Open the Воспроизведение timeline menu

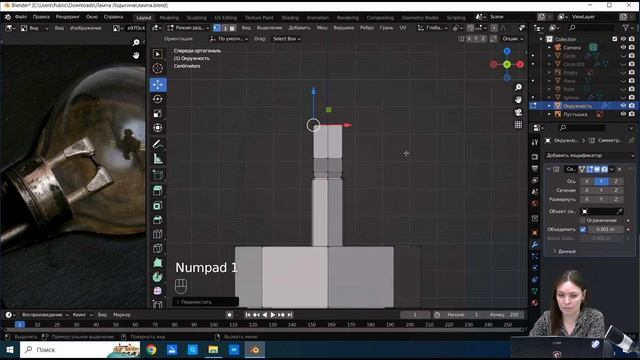(x=45, y=315)
